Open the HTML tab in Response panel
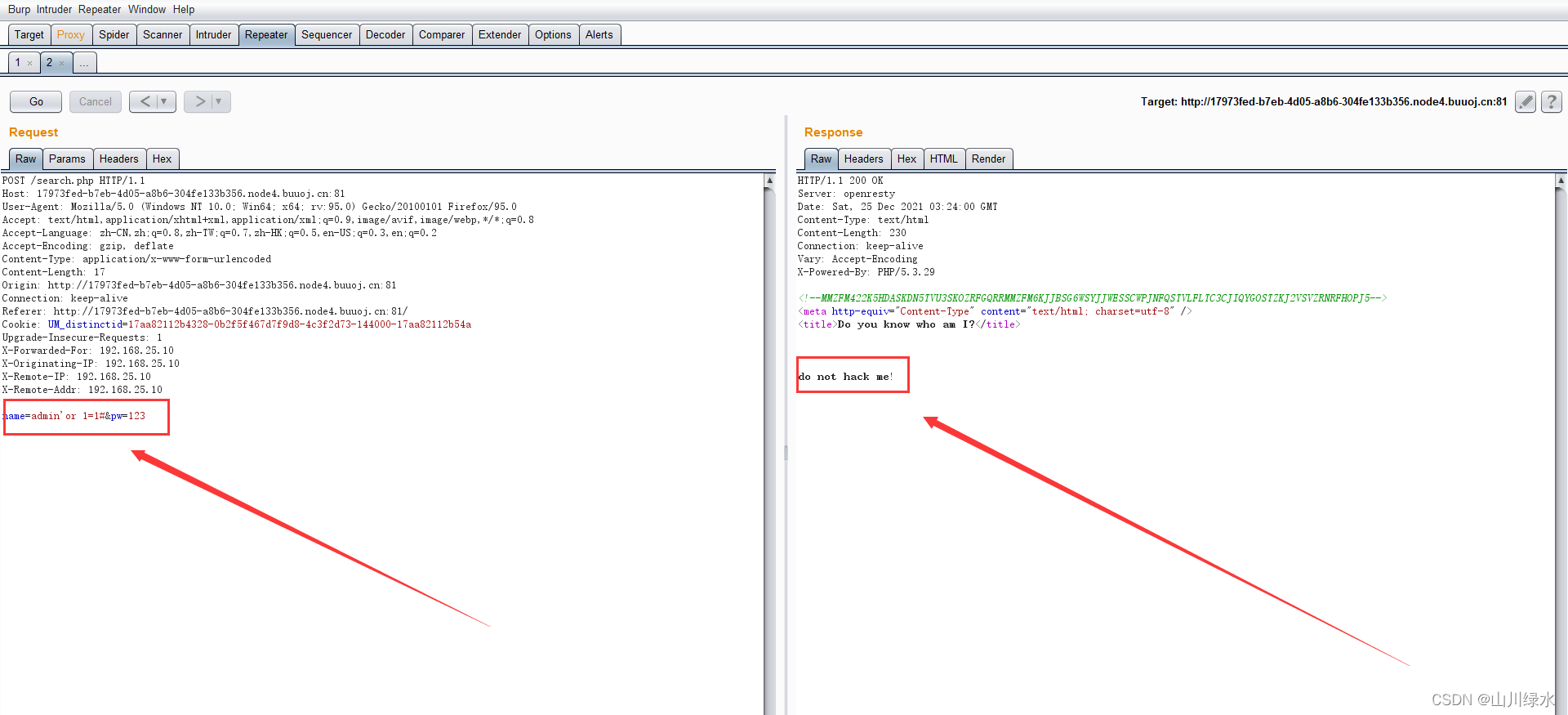Screen dimensions: 1568x715 point(943,159)
